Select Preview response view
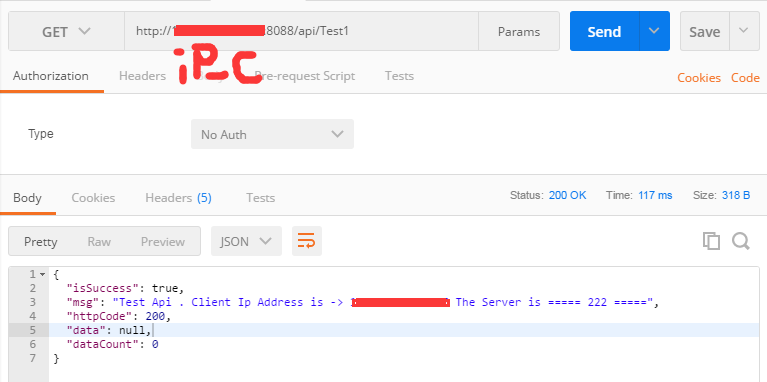This screenshot has width=767, height=382. coord(163,242)
